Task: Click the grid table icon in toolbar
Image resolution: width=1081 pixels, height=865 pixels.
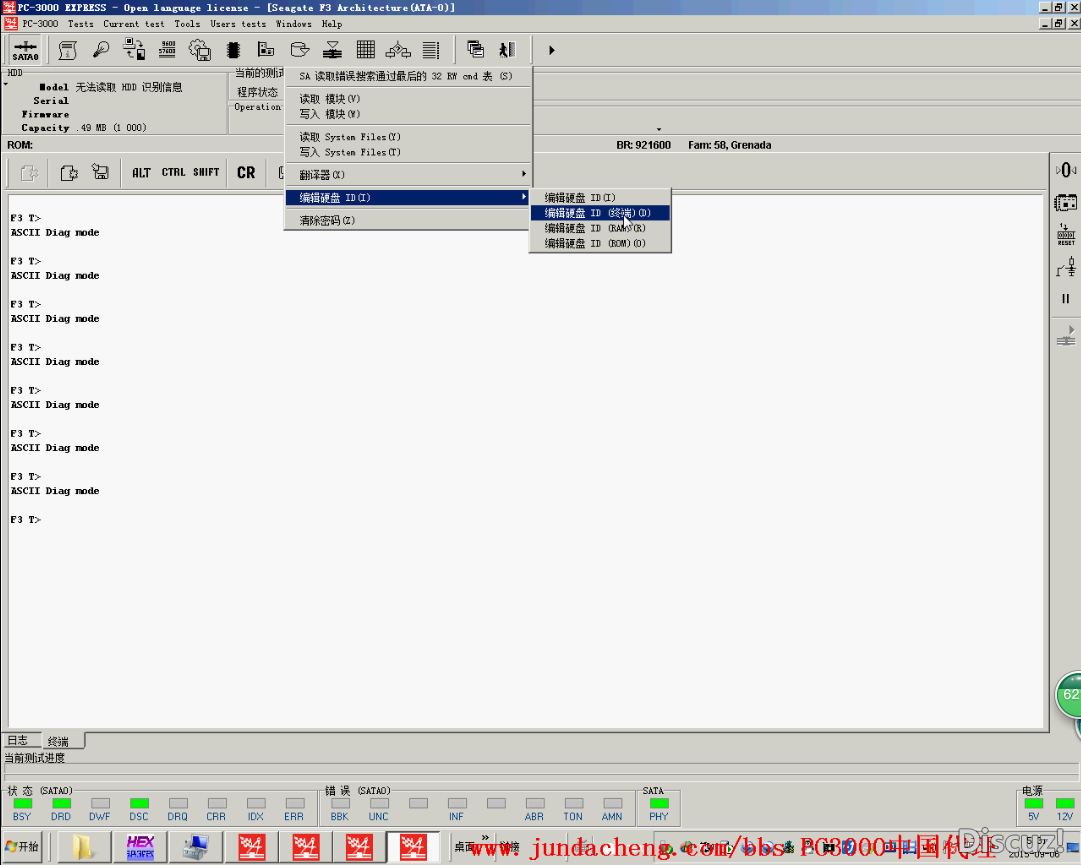Action: click(365, 50)
